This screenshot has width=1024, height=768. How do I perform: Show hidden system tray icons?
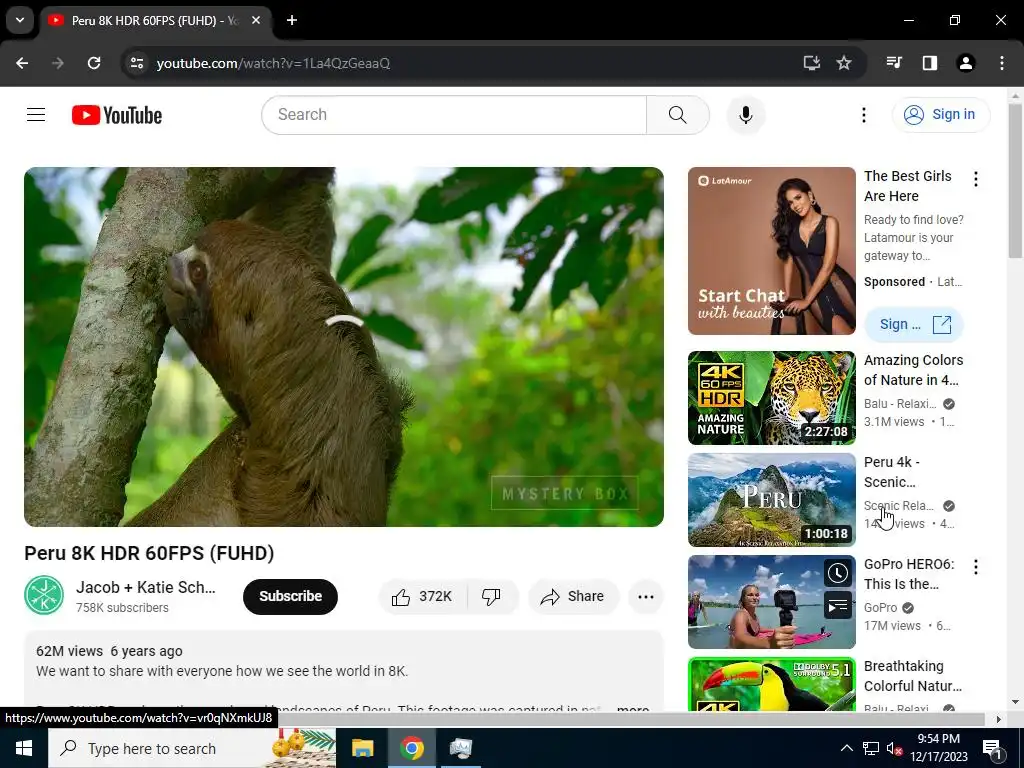(846, 748)
